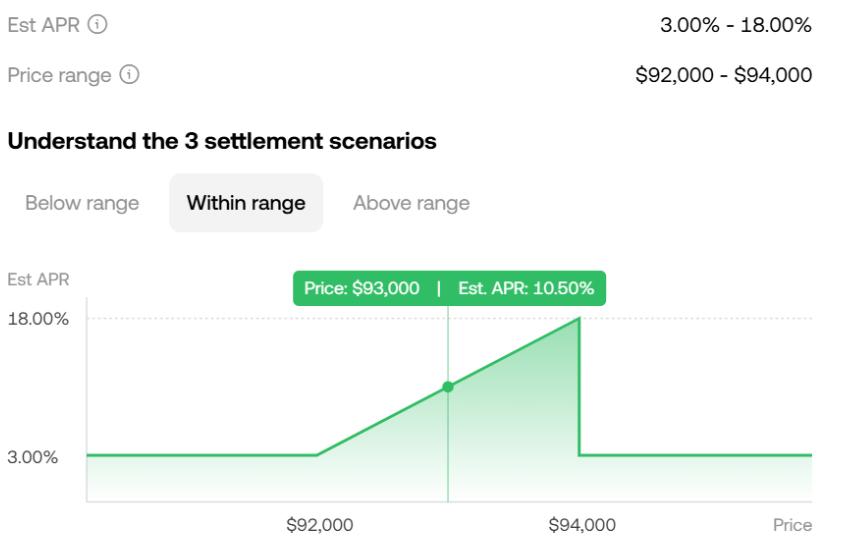843x552 pixels.
Task: Click the Price axis title at chart bottom-right
Action: point(792,524)
